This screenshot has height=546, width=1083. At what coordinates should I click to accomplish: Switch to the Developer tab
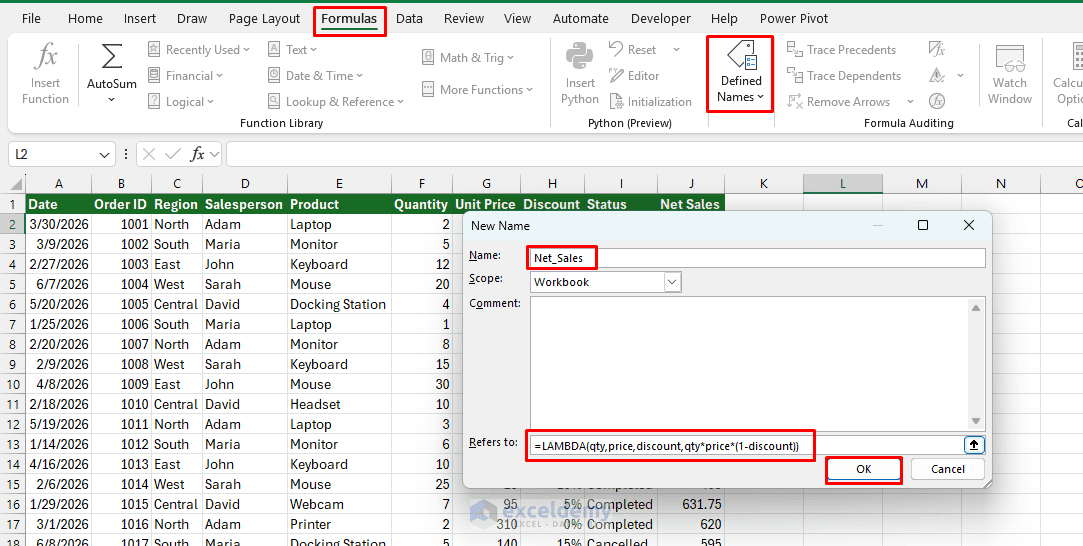click(x=661, y=19)
